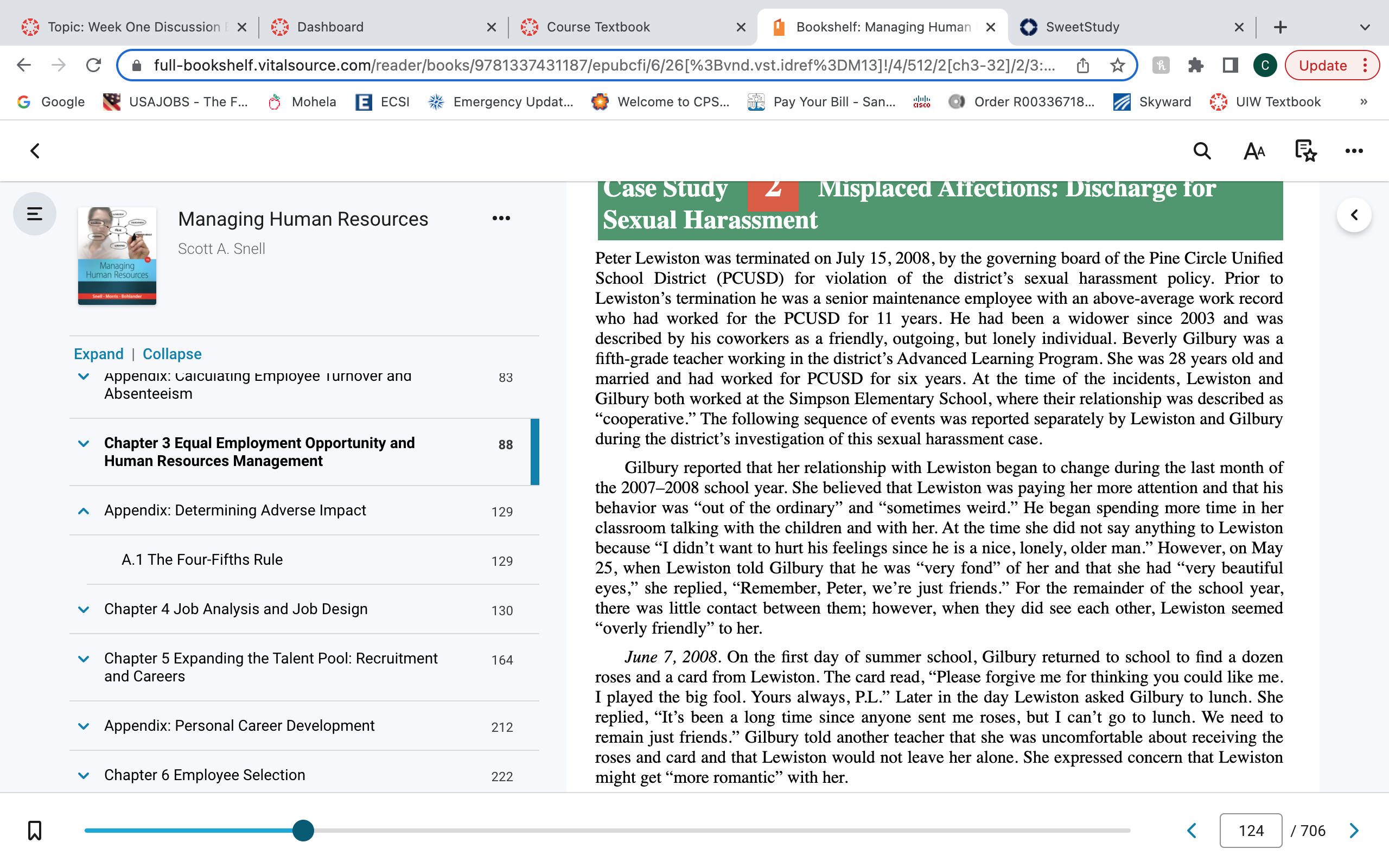The width and height of the screenshot is (1389, 868).
Task: Toggle the browser side panel icon
Action: pyautogui.click(x=1229, y=66)
